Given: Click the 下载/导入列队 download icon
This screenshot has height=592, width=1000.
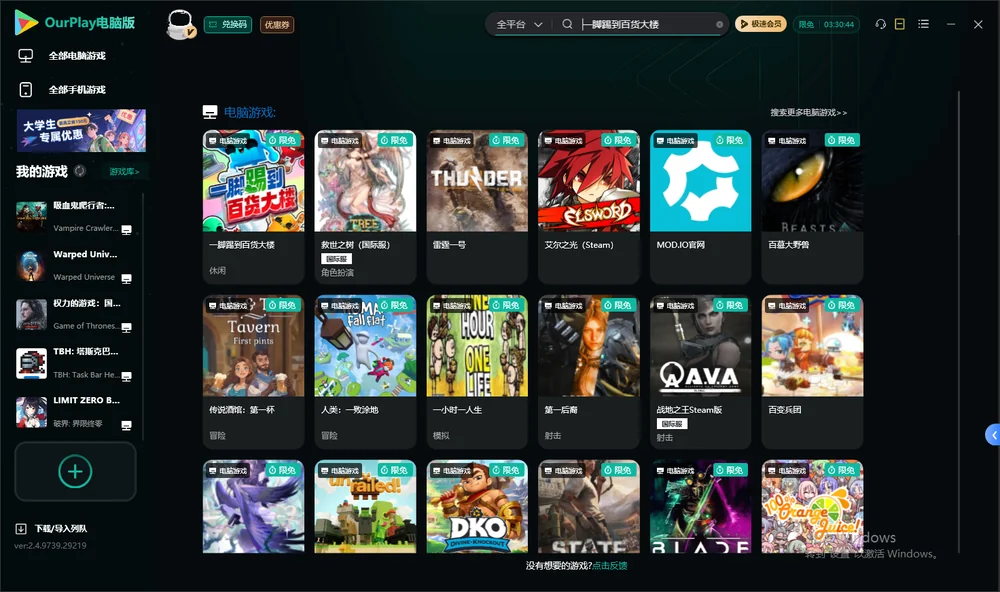Looking at the screenshot, I should coord(21,529).
